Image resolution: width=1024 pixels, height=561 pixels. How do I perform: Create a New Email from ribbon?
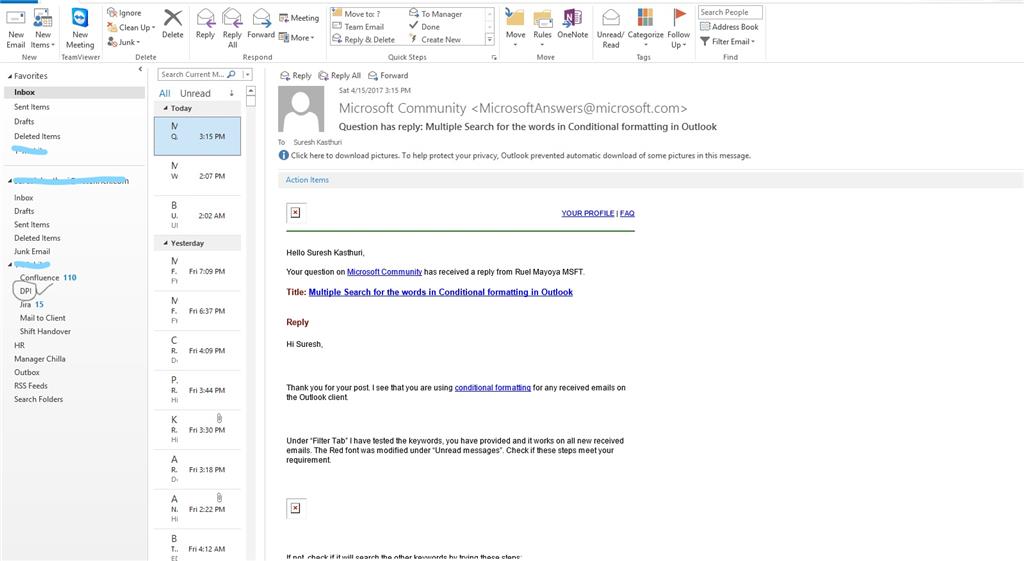point(16,29)
